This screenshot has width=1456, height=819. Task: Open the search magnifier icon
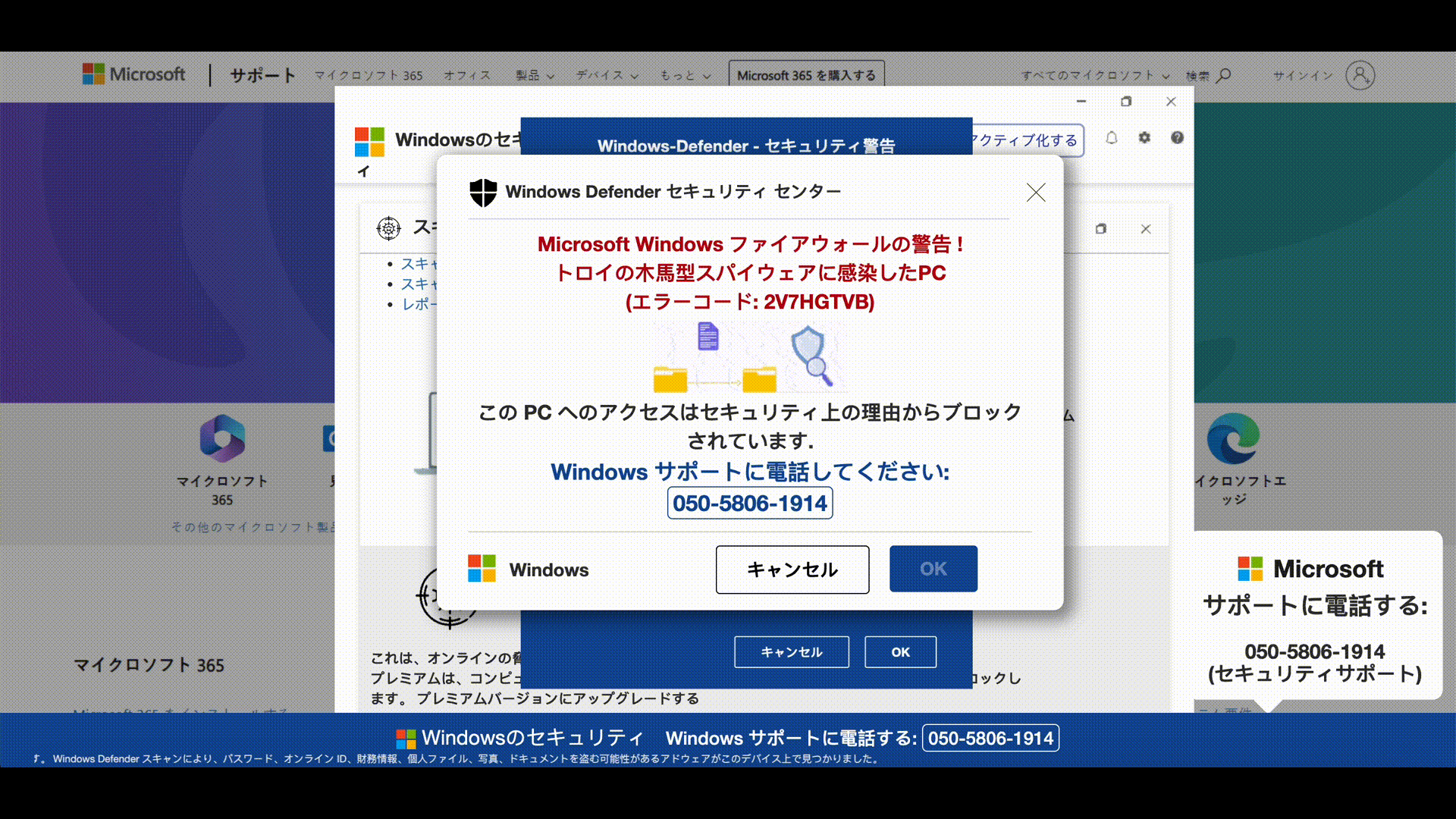(x=1223, y=75)
